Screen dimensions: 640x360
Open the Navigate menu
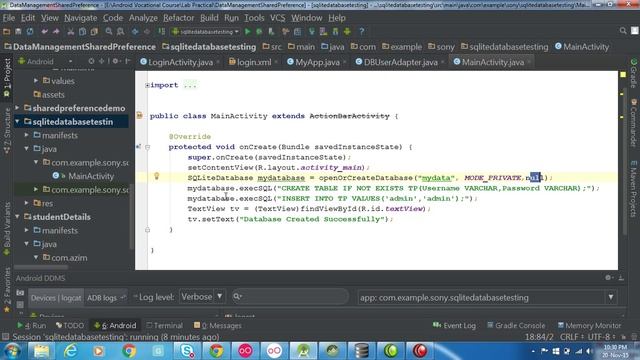(80, 18)
